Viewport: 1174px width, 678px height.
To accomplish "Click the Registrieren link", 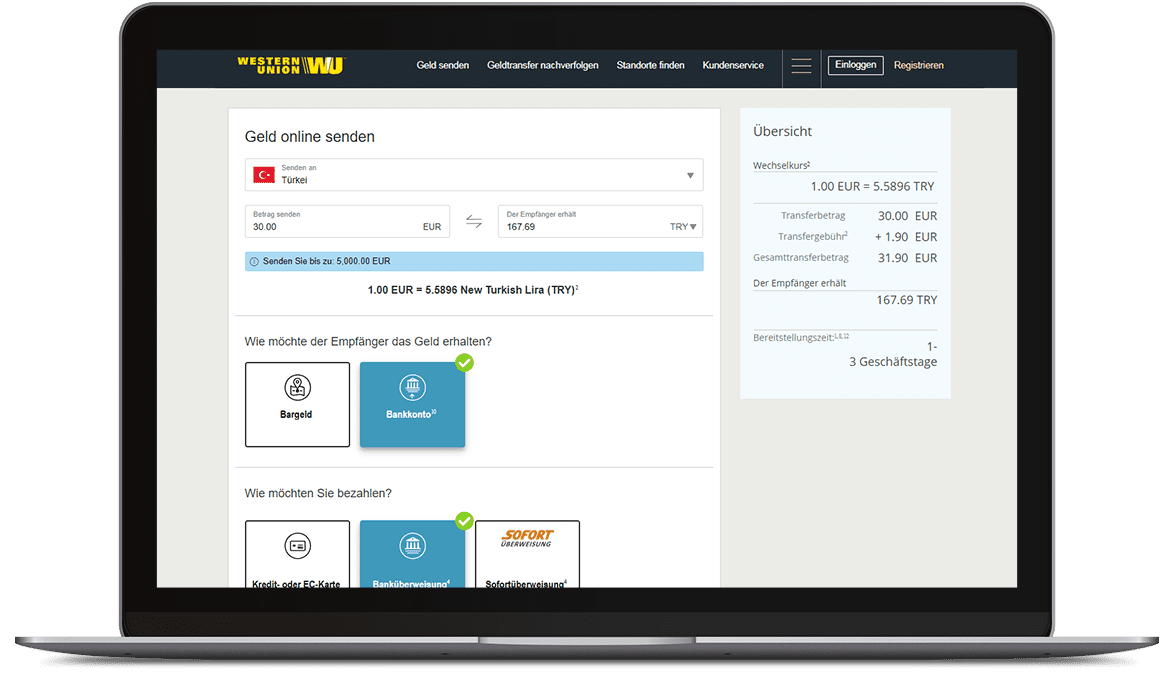I will [x=918, y=66].
